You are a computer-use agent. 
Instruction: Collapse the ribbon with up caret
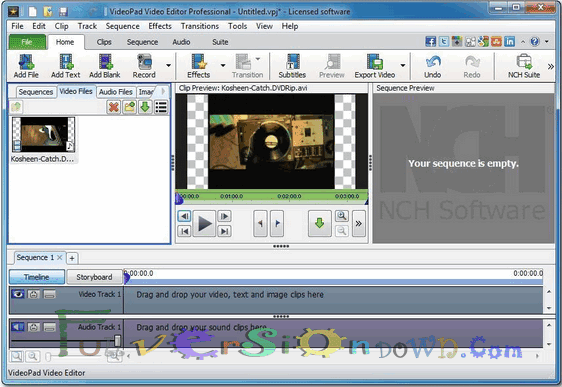click(523, 42)
